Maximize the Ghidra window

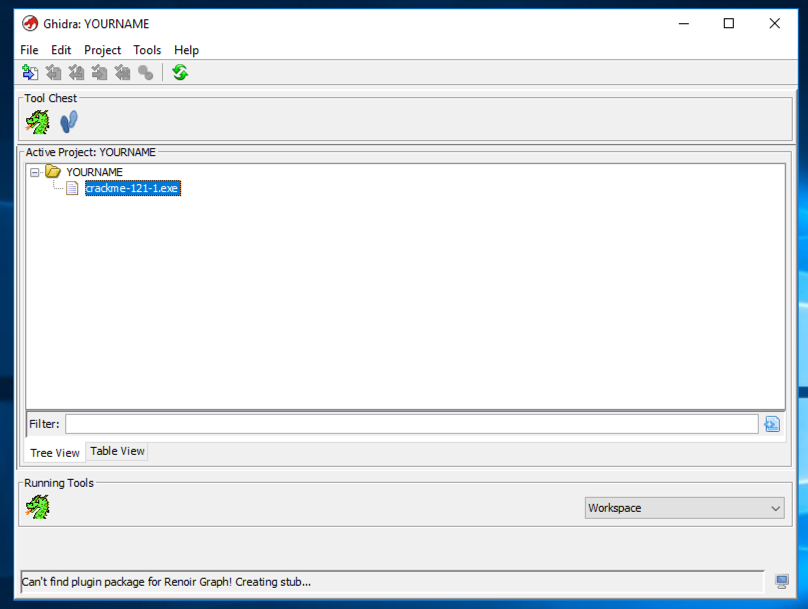click(729, 23)
